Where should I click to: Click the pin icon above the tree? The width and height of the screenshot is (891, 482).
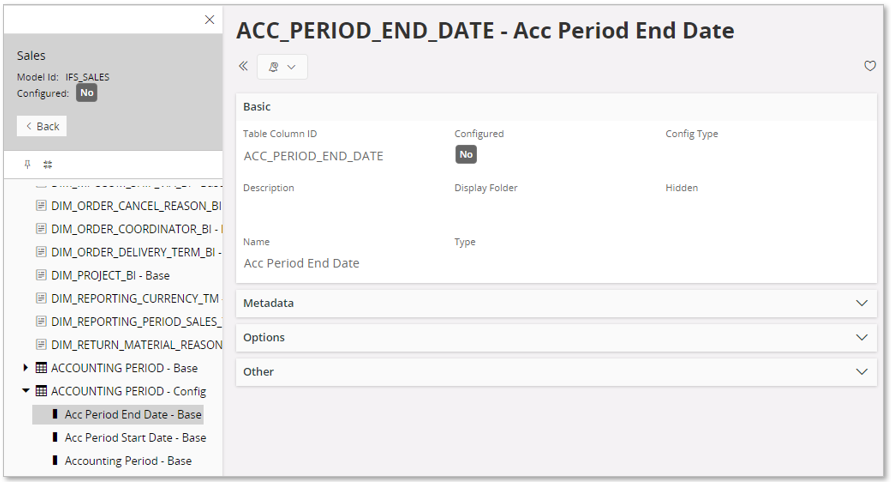tap(28, 165)
